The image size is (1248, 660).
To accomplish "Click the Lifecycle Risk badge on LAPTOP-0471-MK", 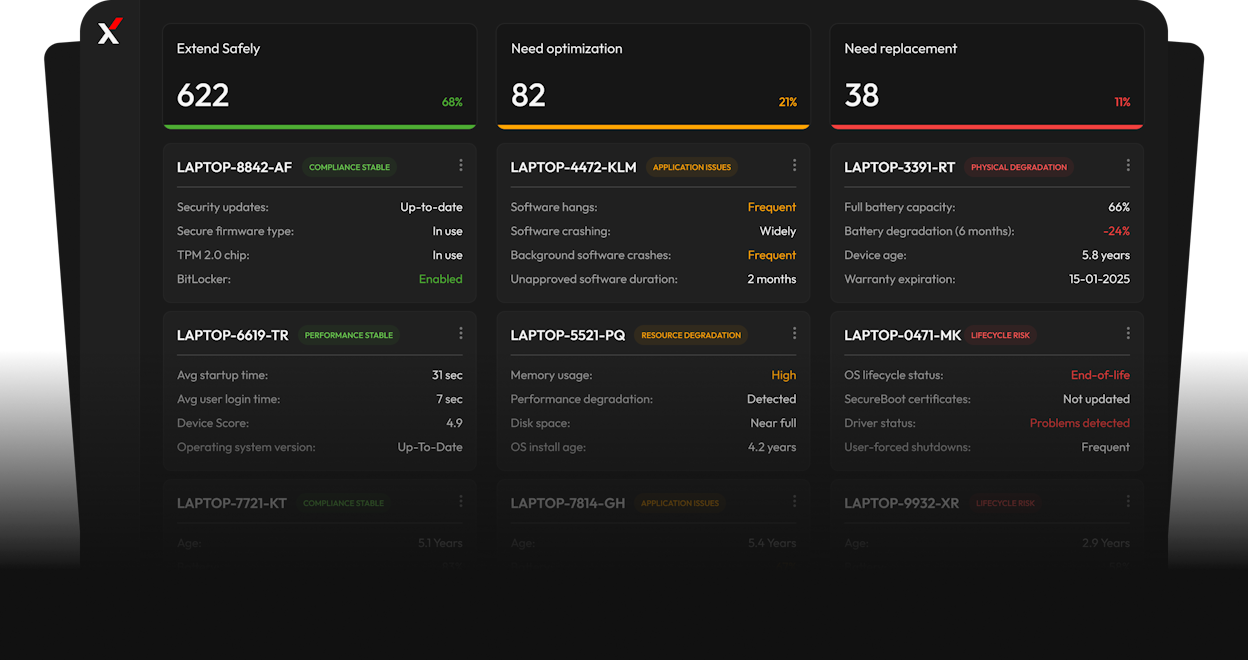I will (x=1000, y=335).
